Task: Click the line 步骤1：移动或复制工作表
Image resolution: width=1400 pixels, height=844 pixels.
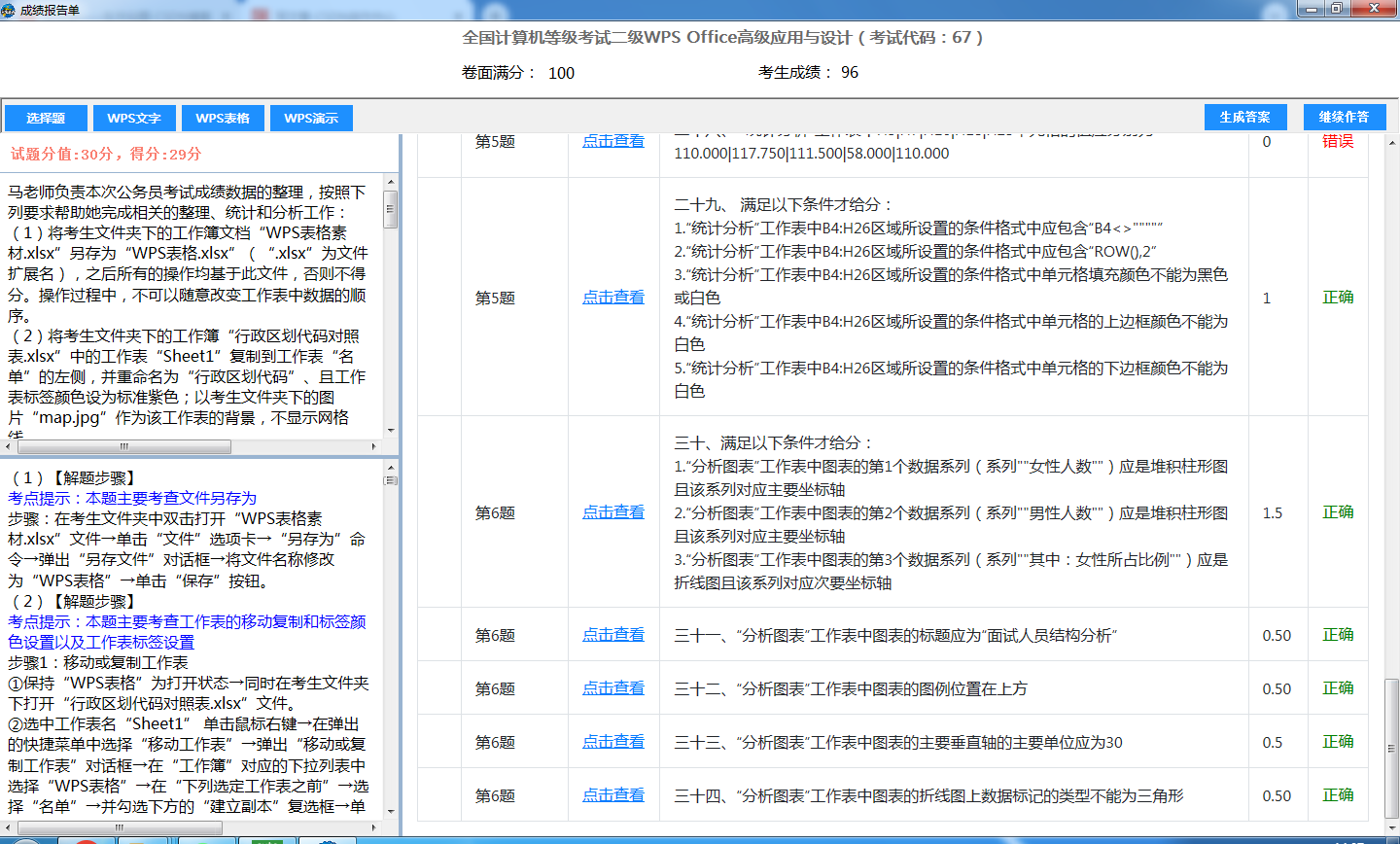Action: pos(98,662)
